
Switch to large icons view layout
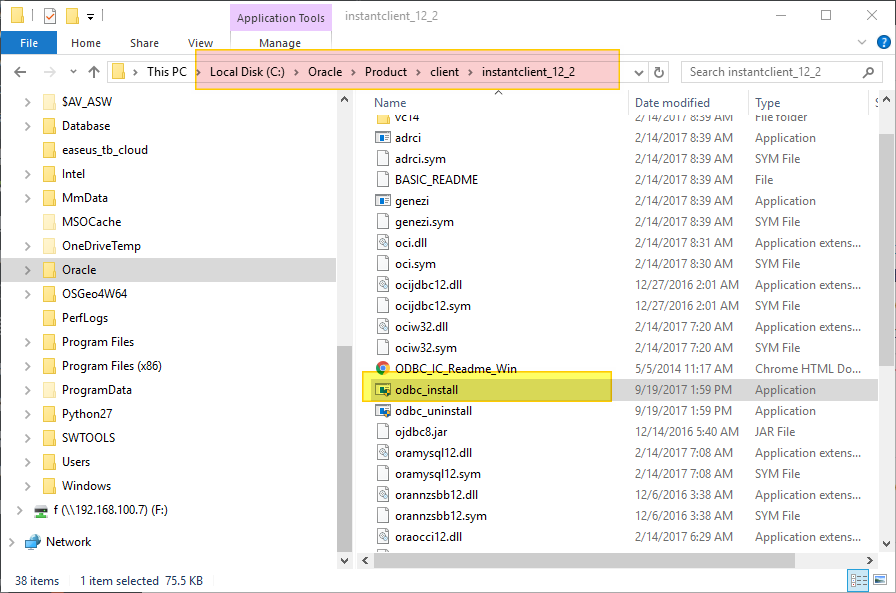pos(880,580)
